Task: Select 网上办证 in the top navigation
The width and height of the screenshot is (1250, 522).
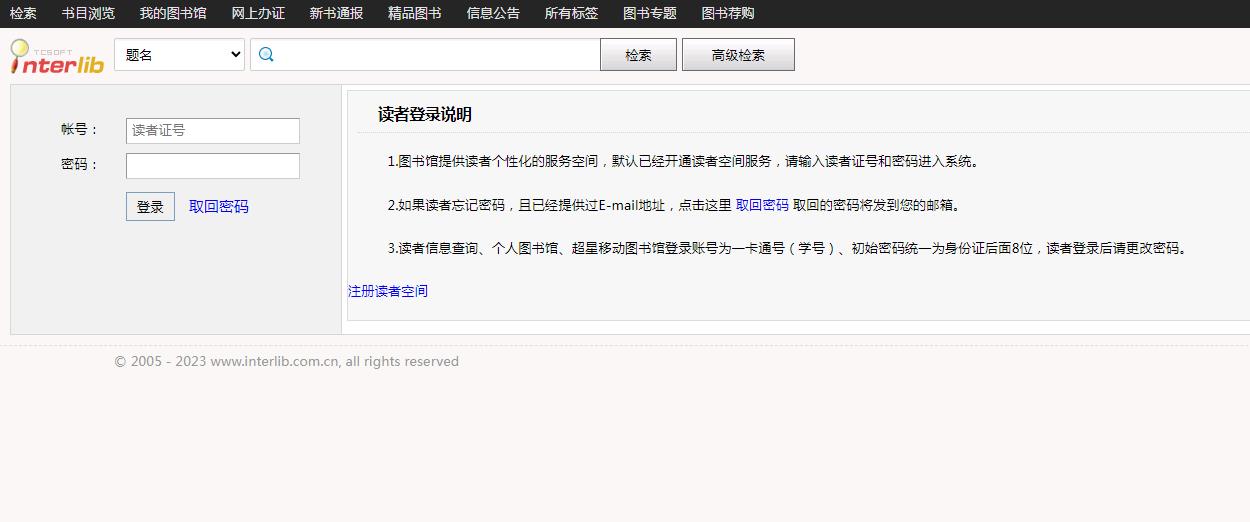Action: pos(258,13)
